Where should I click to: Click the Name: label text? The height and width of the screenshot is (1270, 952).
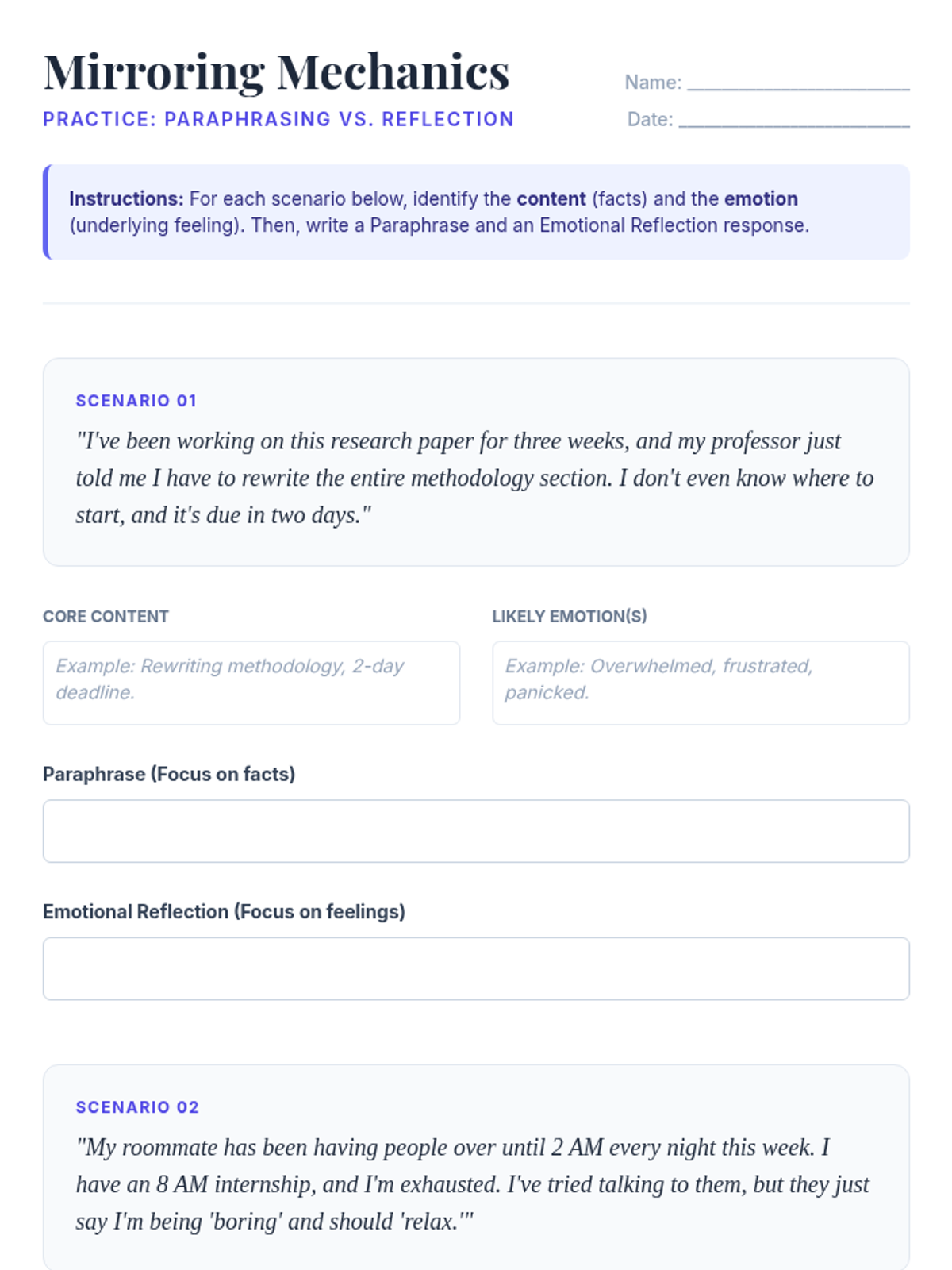[x=653, y=83]
